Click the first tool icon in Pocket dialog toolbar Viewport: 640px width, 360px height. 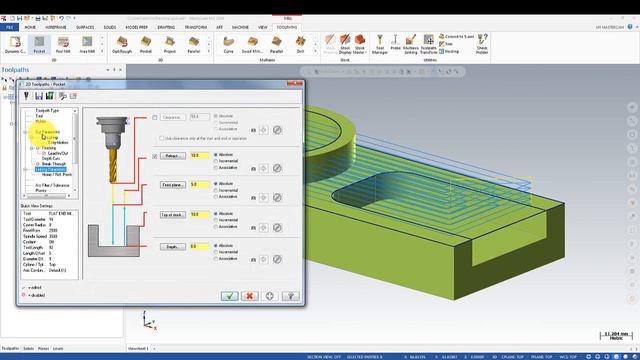click(27, 96)
